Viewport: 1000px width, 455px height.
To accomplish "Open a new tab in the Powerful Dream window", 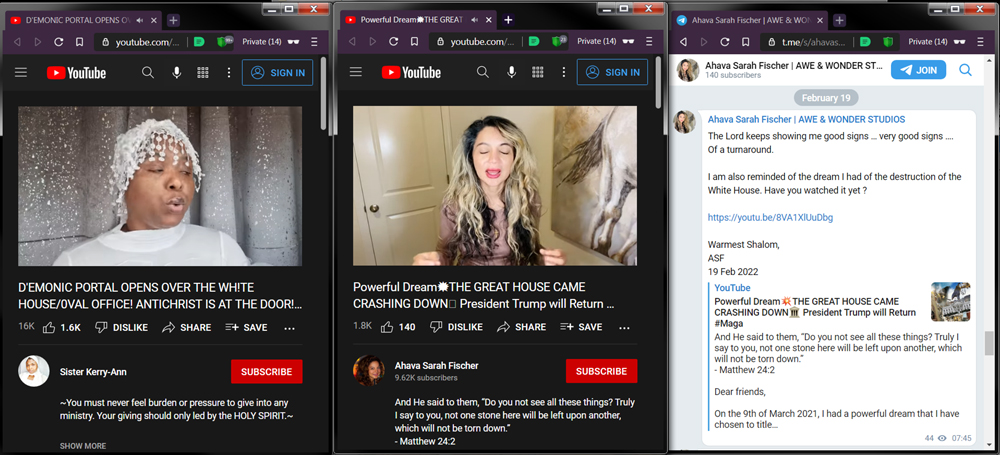I will coord(508,20).
